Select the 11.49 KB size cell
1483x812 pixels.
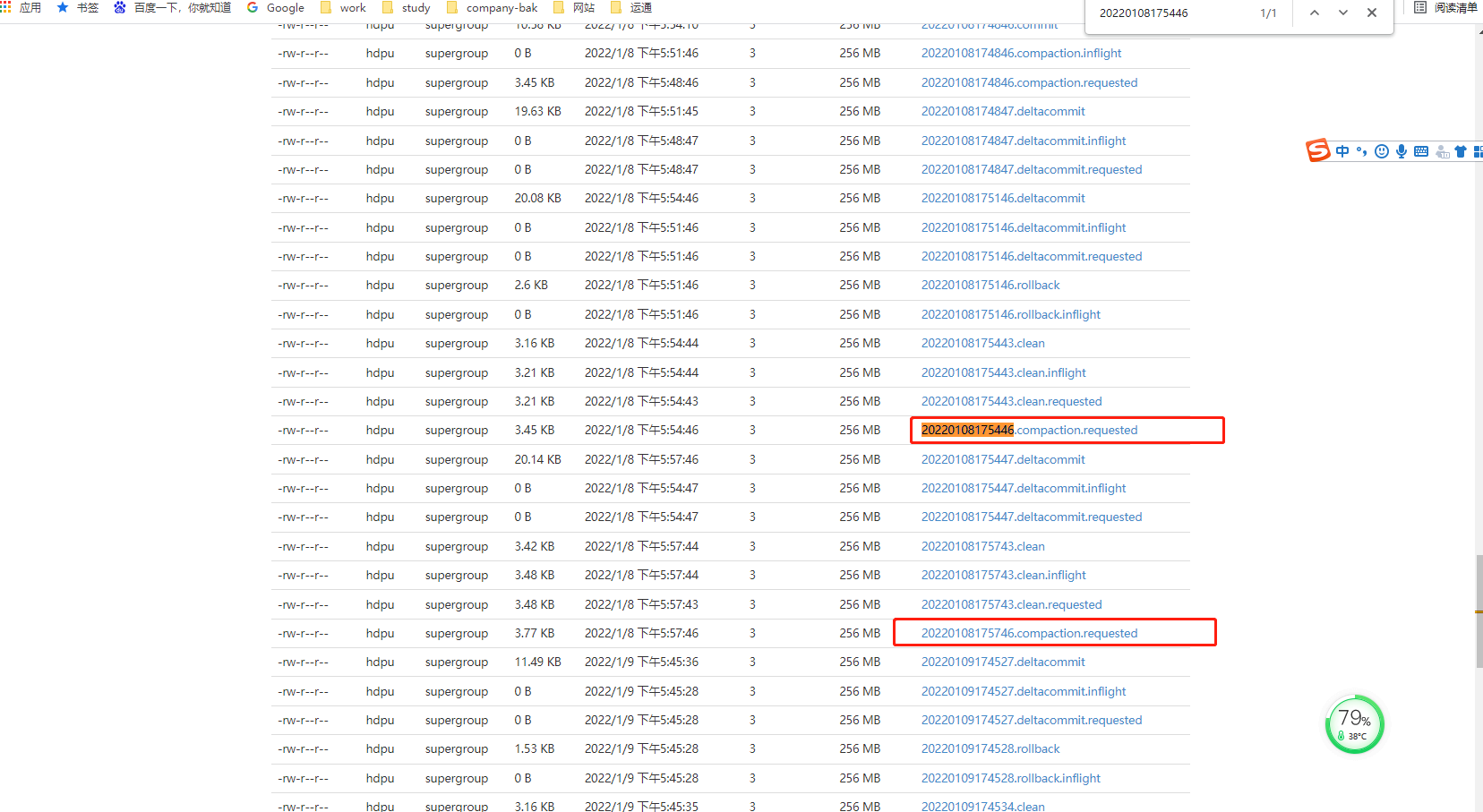click(537, 662)
